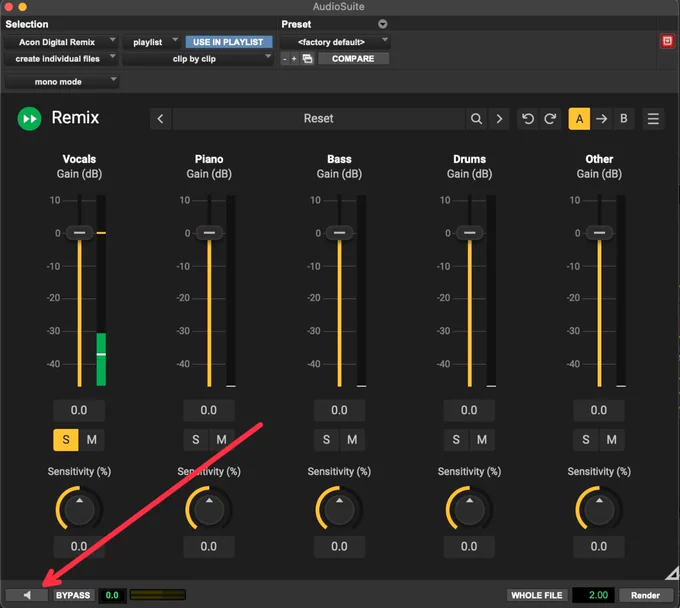680x608 pixels.
Task: Click Bass gain value field
Action: 339,410
